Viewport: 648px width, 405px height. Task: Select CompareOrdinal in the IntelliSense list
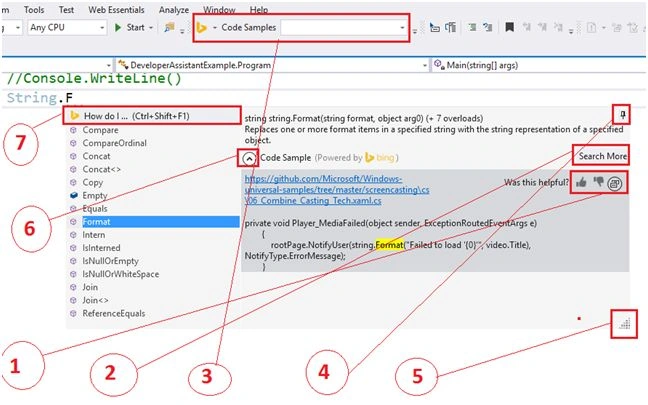click(114, 143)
